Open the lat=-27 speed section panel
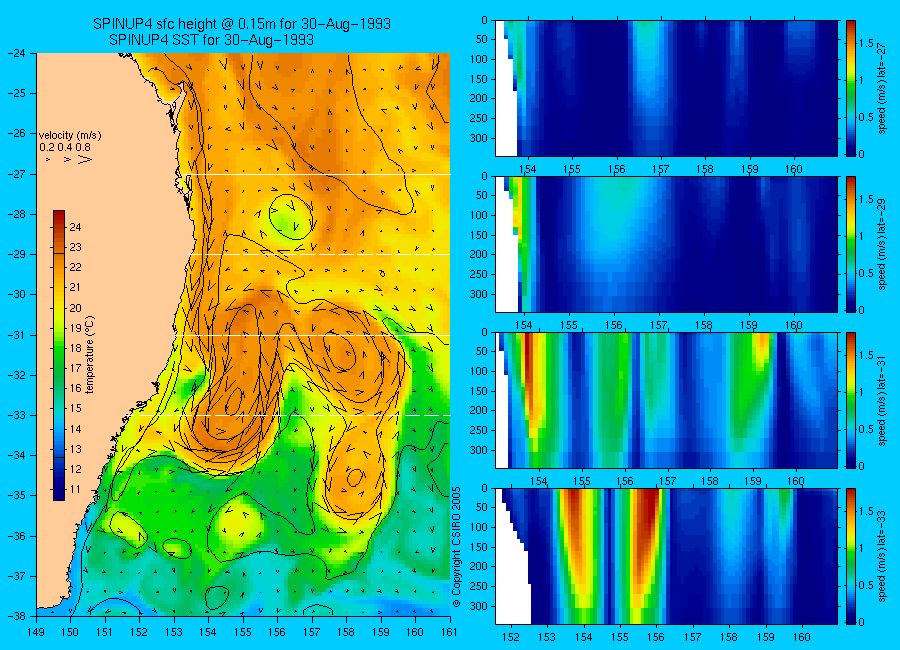 pyautogui.click(x=666, y=88)
